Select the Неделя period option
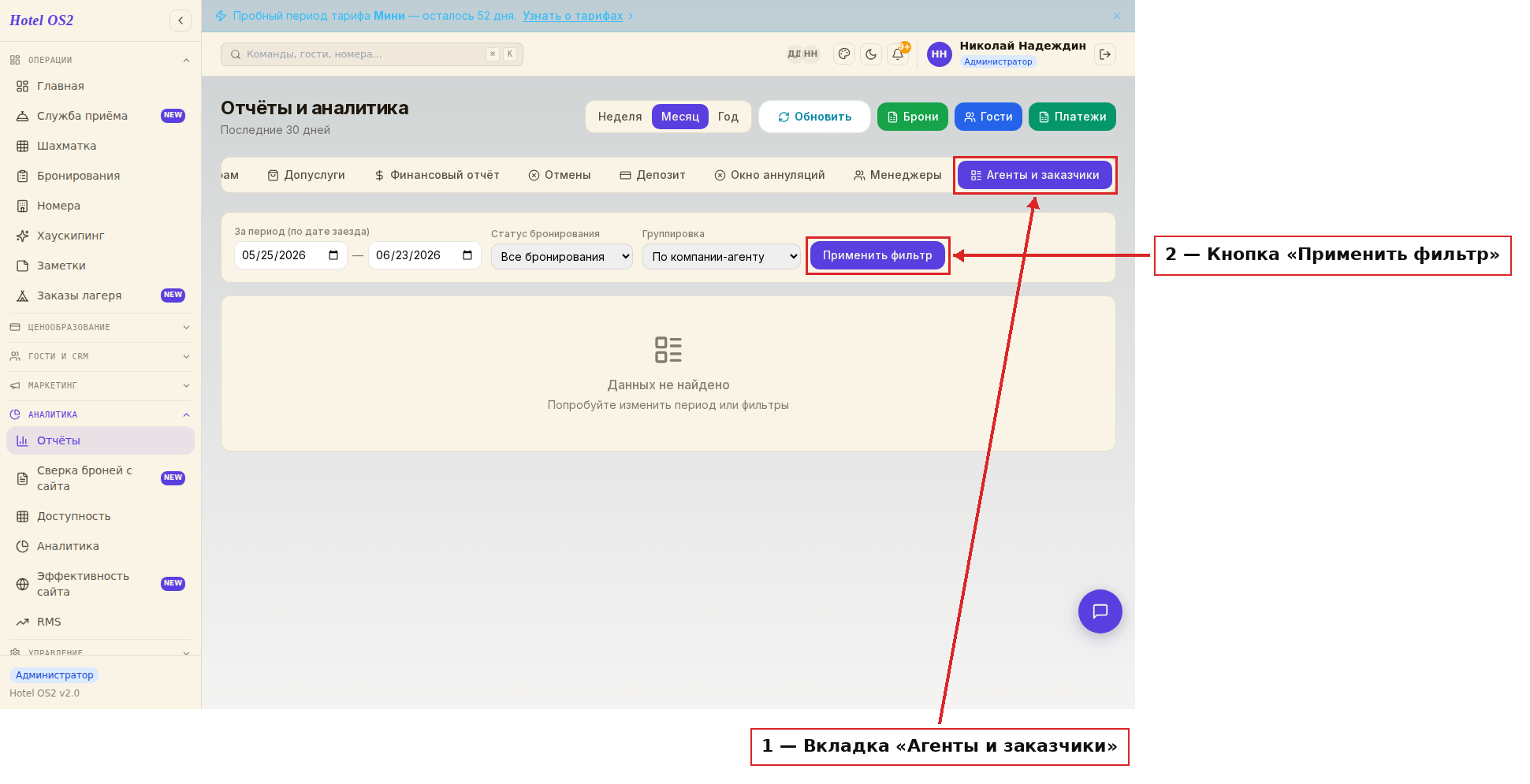Screen dimensions: 1530x784 [x=620, y=117]
